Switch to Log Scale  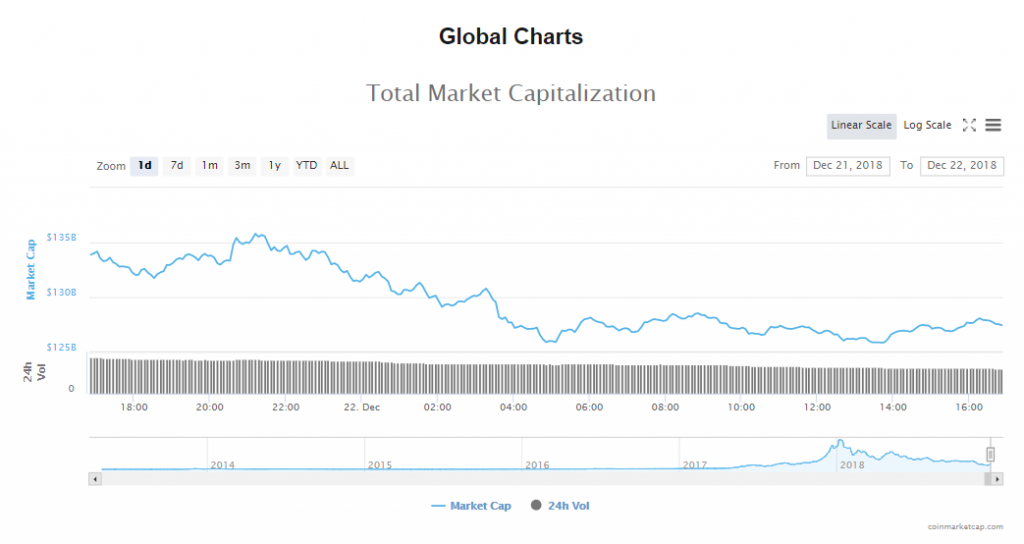(927, 125)
